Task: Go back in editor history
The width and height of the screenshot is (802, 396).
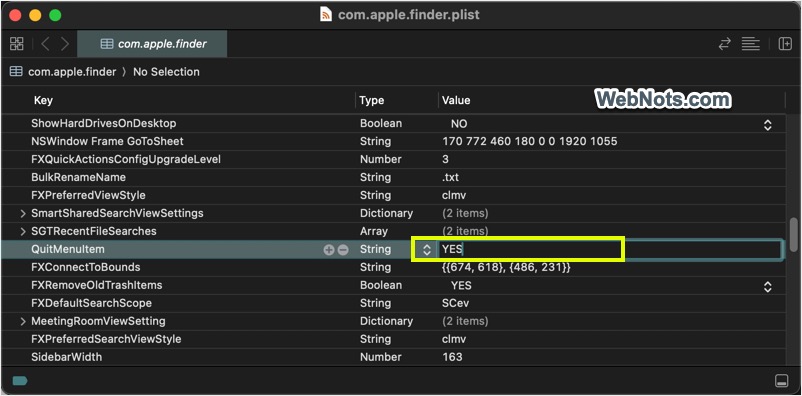Action: pos(45,44)
